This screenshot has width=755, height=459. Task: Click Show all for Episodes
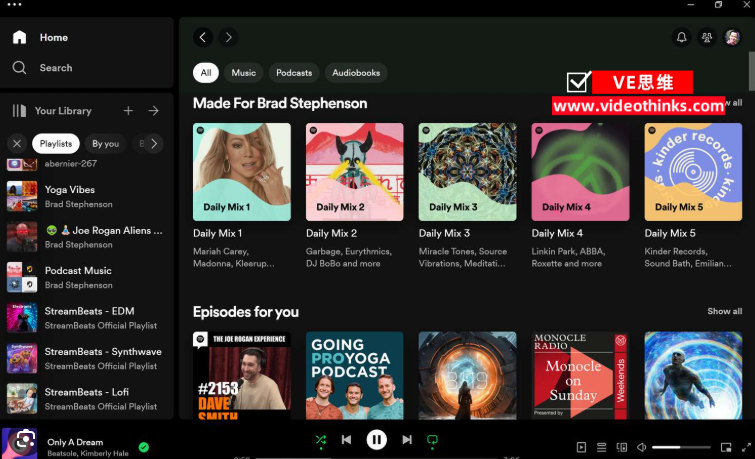(x=725, y=311)
